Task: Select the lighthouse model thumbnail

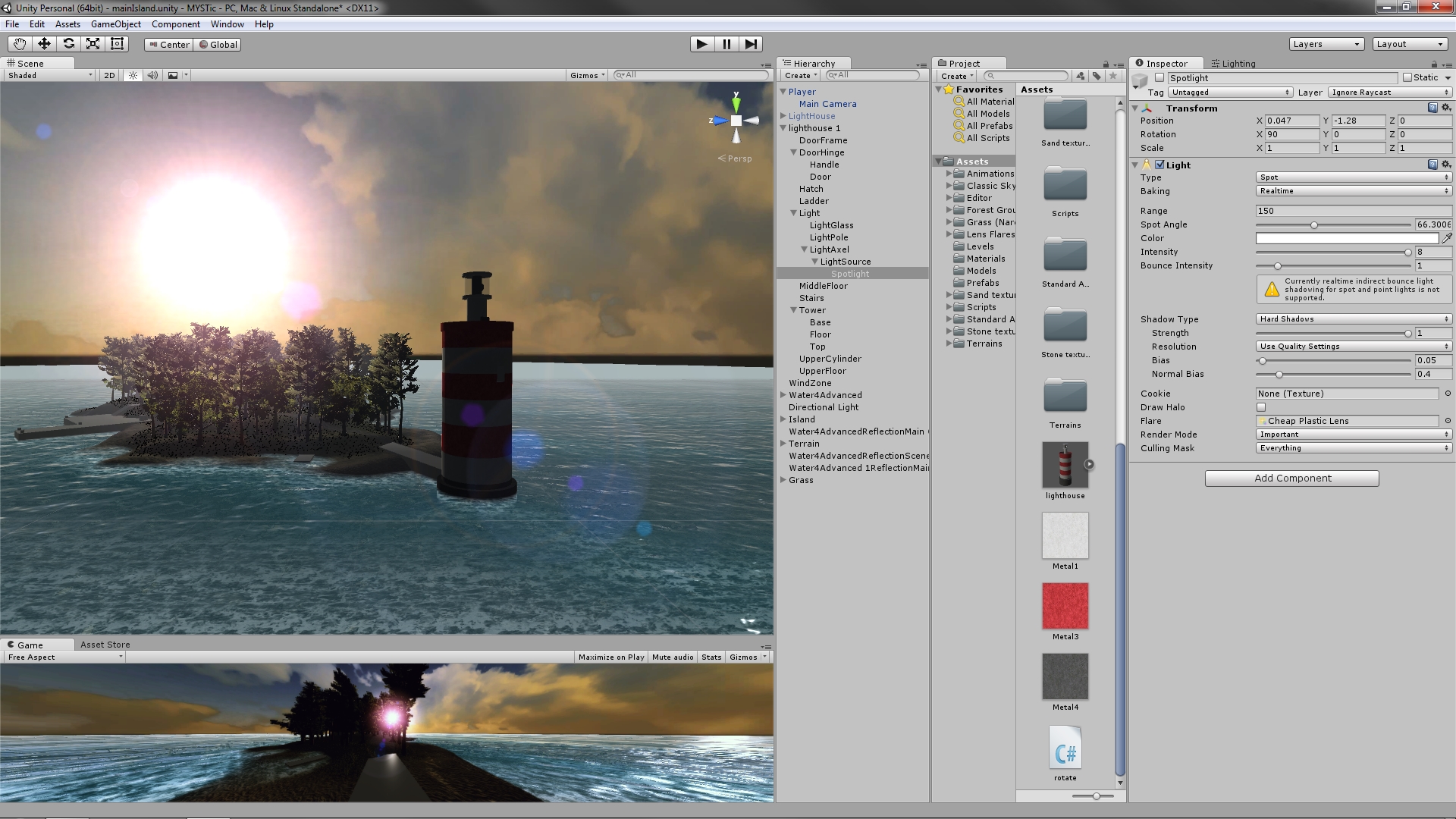Action: [x=1065, y=465]
